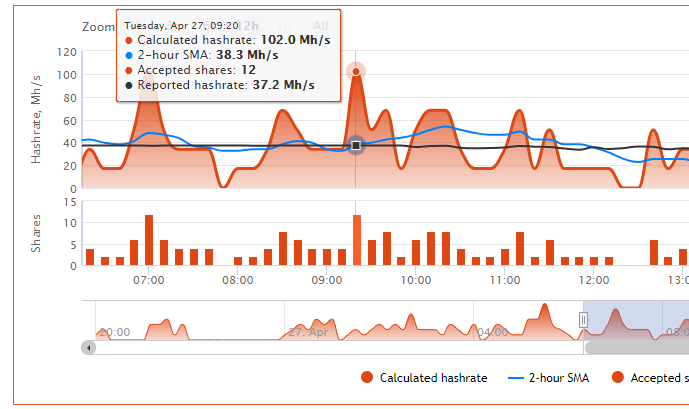Click the highlighted hashrate peak marker at 09:20

pyautogui.click(x=356, y=71)
